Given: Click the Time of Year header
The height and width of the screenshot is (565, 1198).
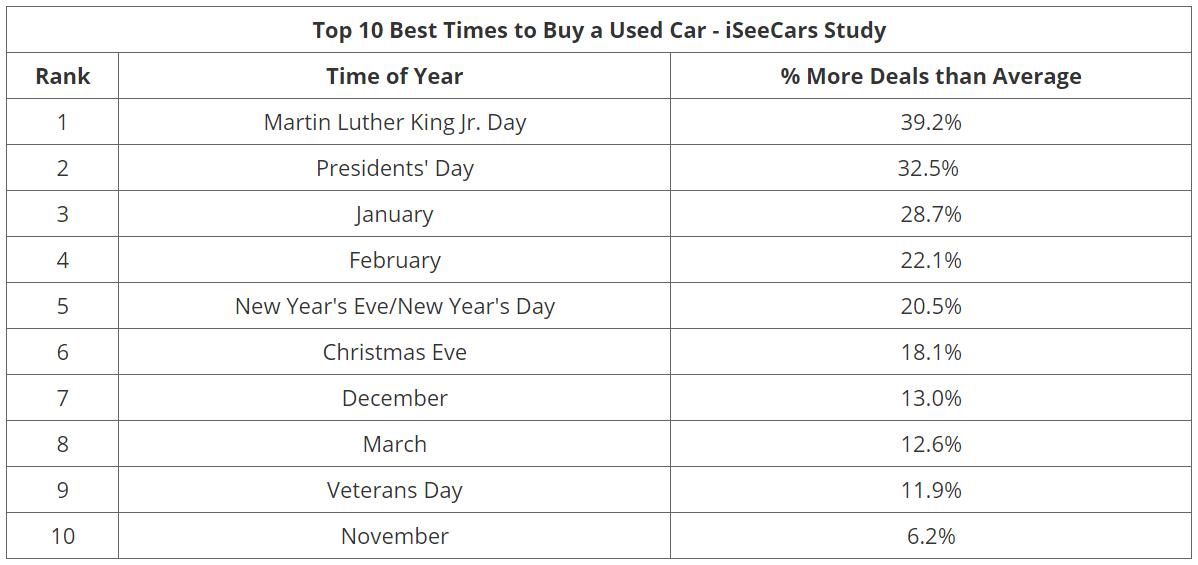Looking at the screenshot, I should coord(394,76).
